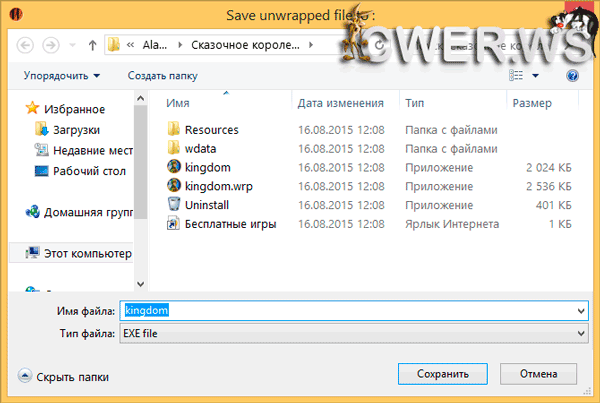Select Загрузки in the navigation pane
The height and width of the screenshot is (403, 600).
pos(78,129)
